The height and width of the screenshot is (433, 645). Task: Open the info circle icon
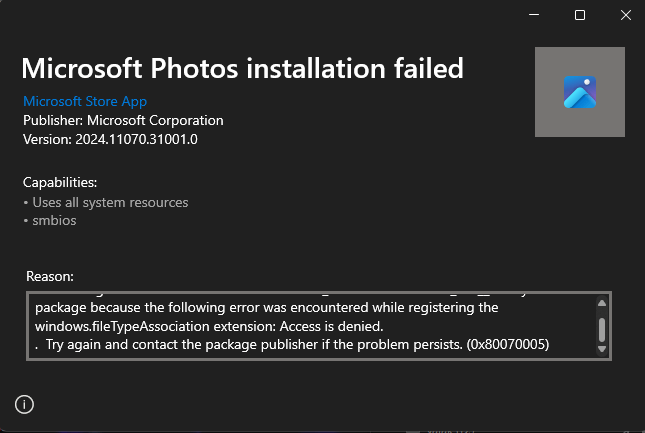tap(24, 405)
